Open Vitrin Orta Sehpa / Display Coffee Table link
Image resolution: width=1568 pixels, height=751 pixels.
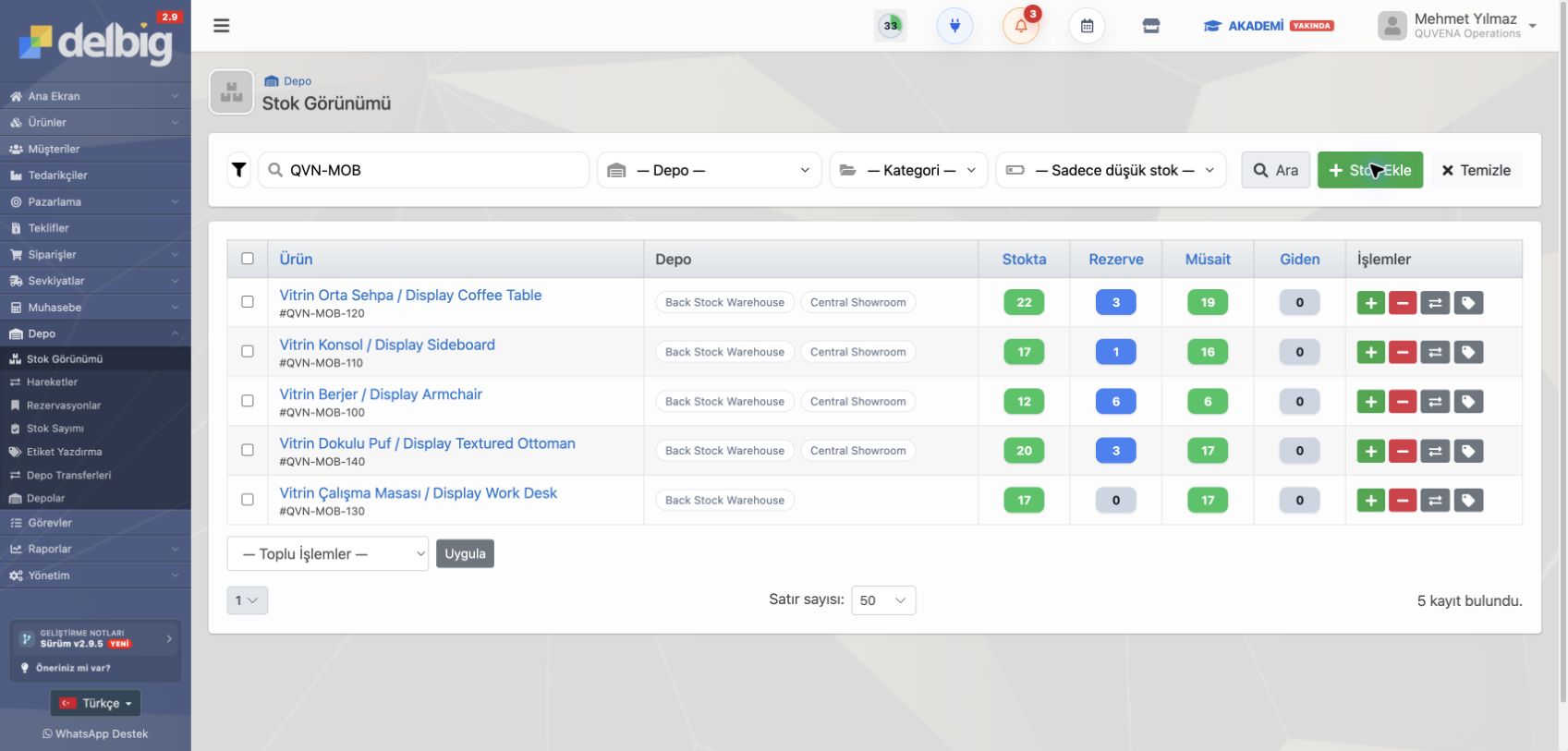point(410,295)
